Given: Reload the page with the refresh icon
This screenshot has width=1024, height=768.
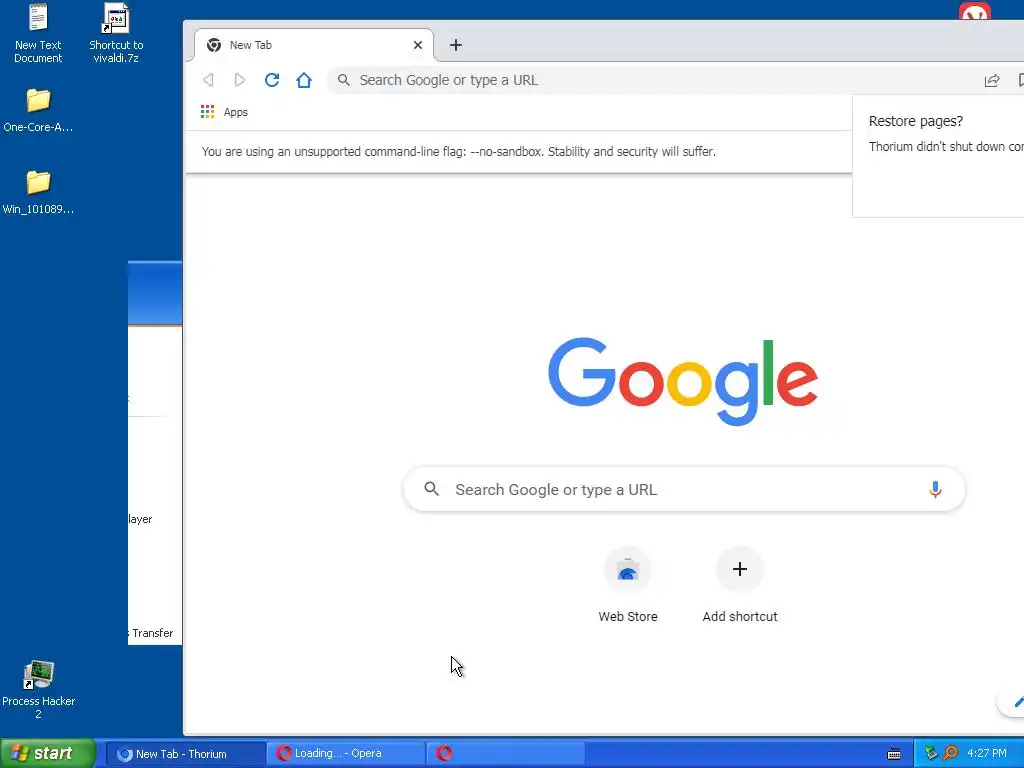Looking at the screenshot, I should tap(272, 80).
